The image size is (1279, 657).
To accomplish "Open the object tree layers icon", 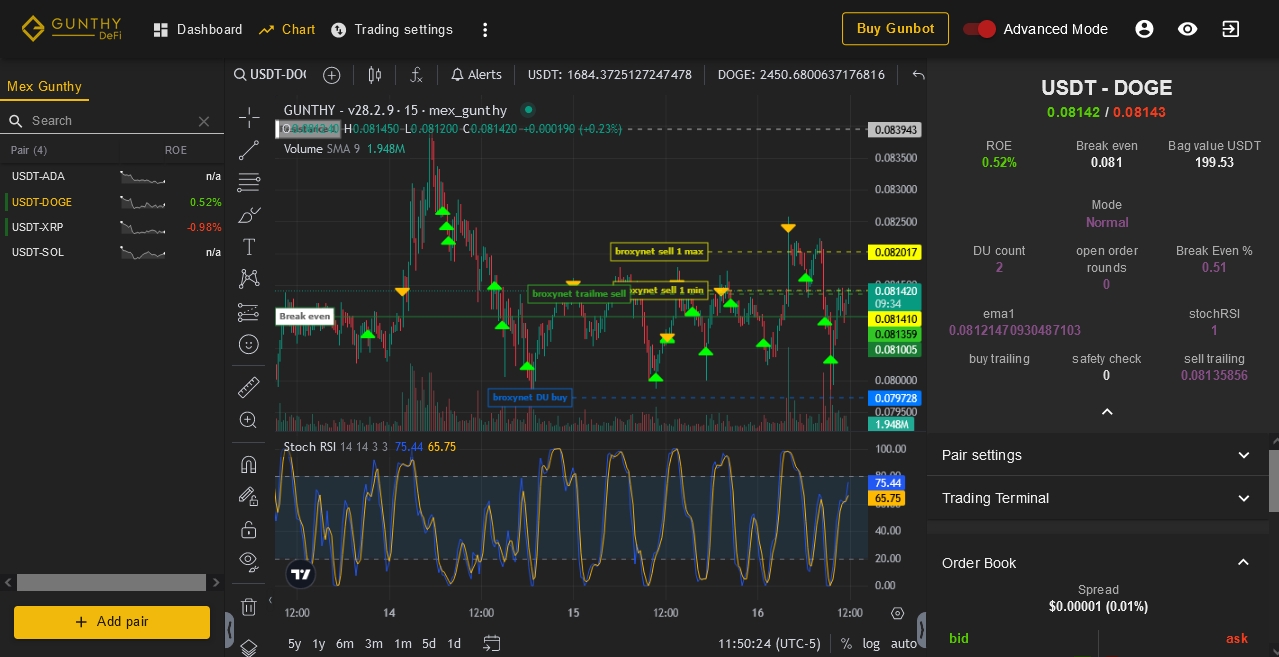I will tap(249, 647).
